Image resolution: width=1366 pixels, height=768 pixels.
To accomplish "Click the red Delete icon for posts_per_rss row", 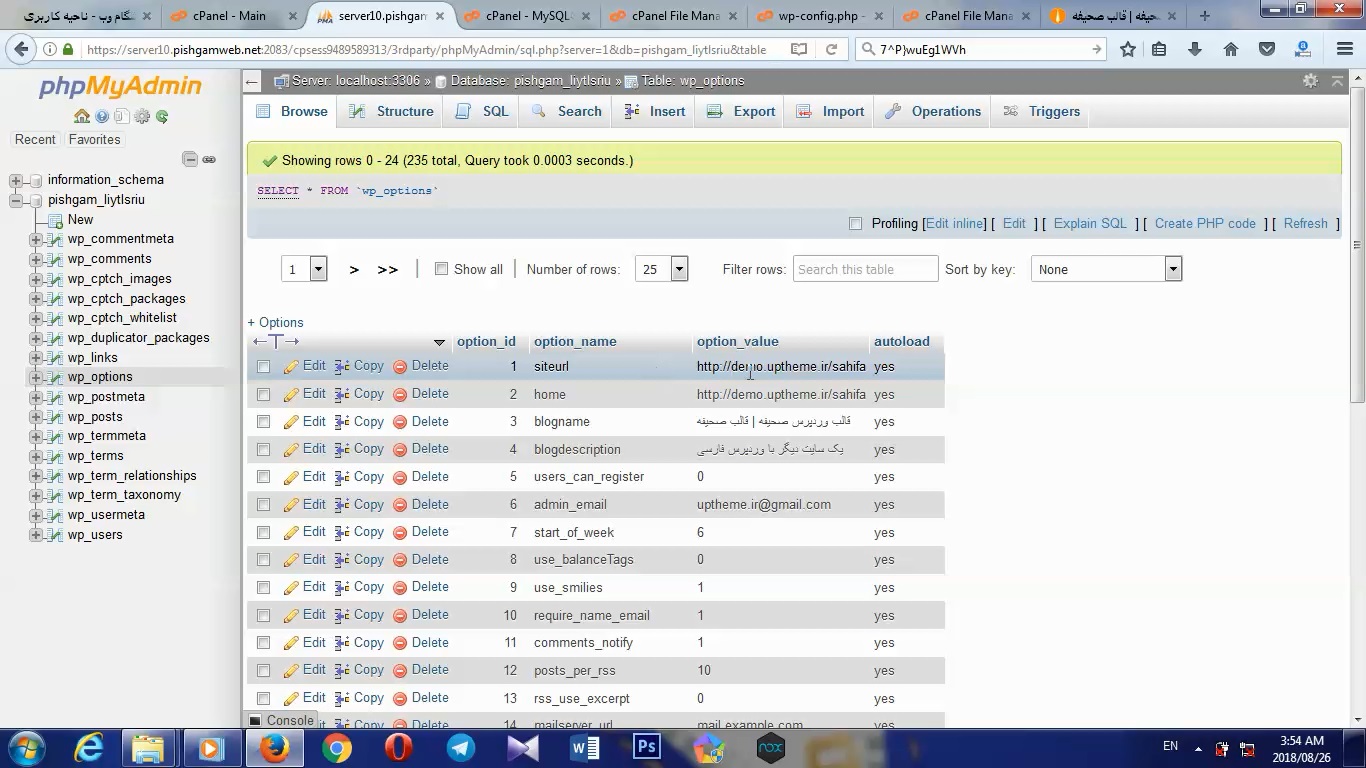I will coord(400,671).
